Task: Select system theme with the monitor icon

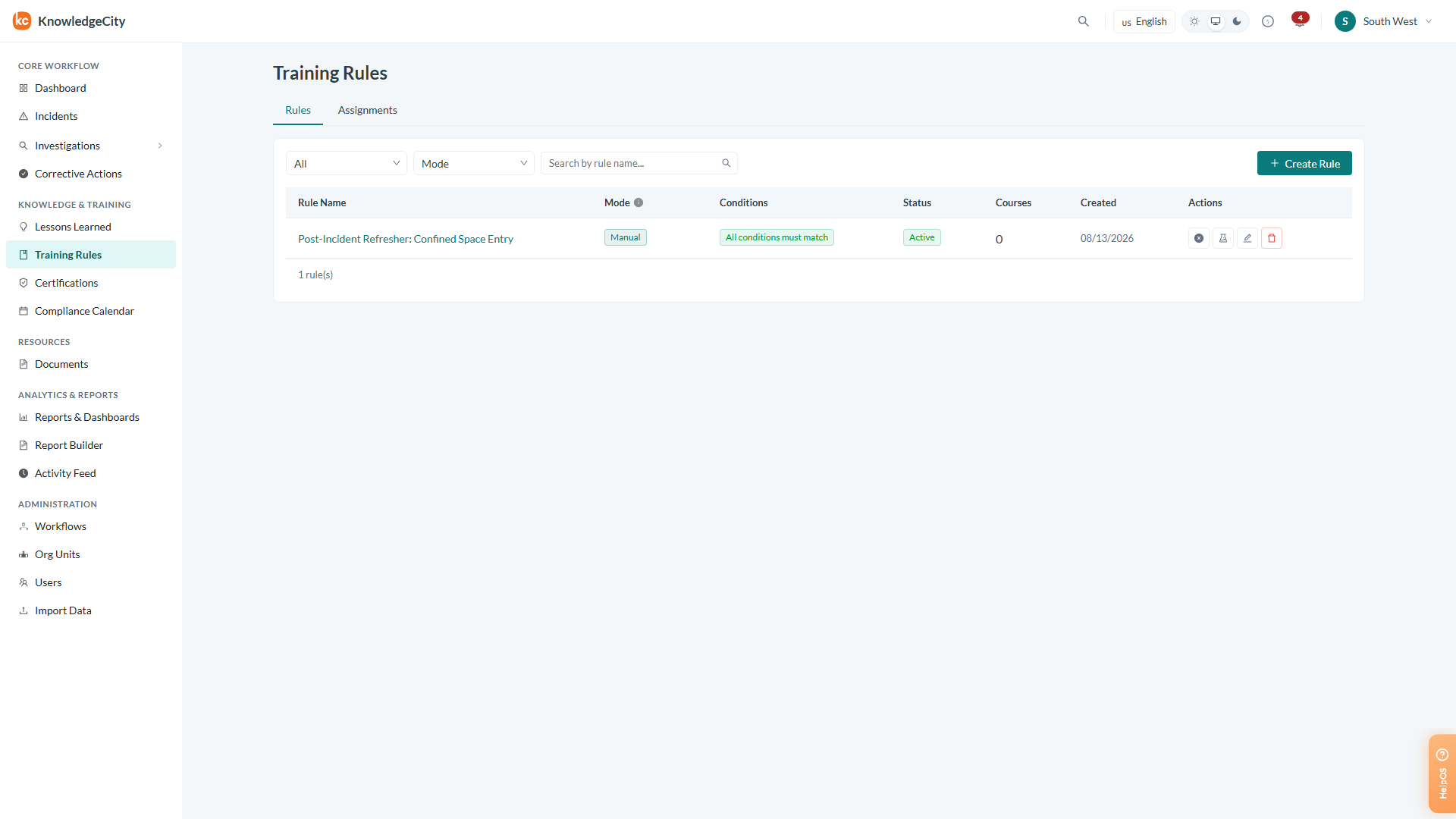Action: click(1216, 21)
